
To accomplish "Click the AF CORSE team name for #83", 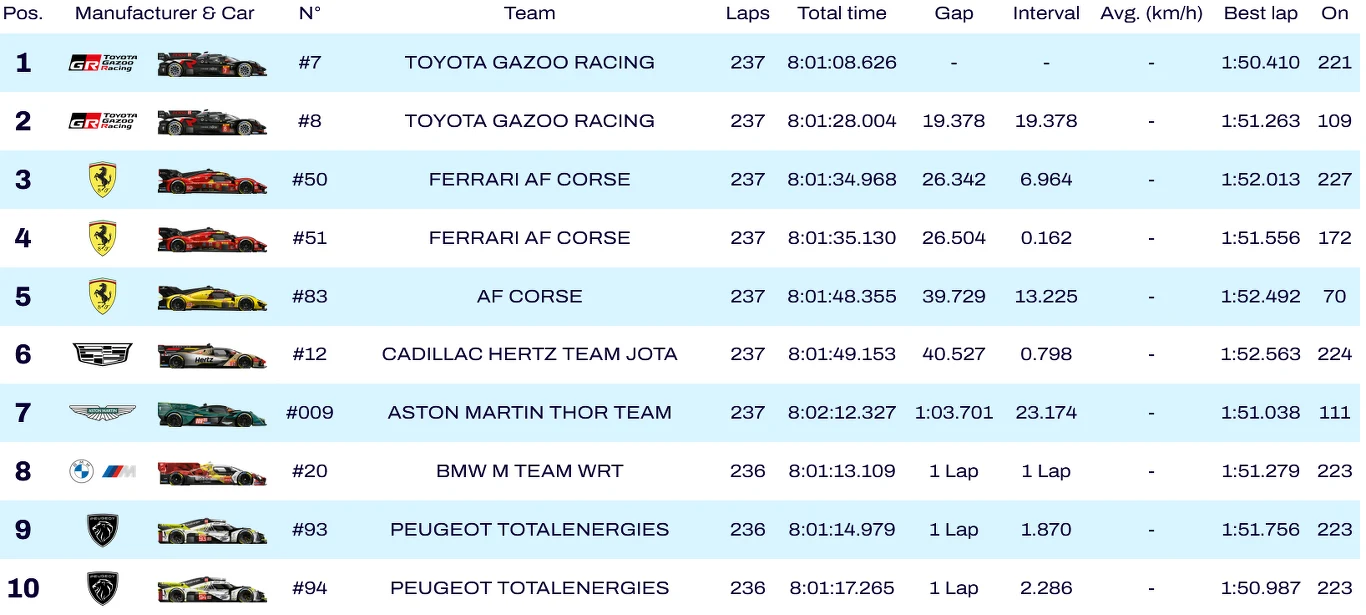I will pyautogui.click(x=530, y=297).
